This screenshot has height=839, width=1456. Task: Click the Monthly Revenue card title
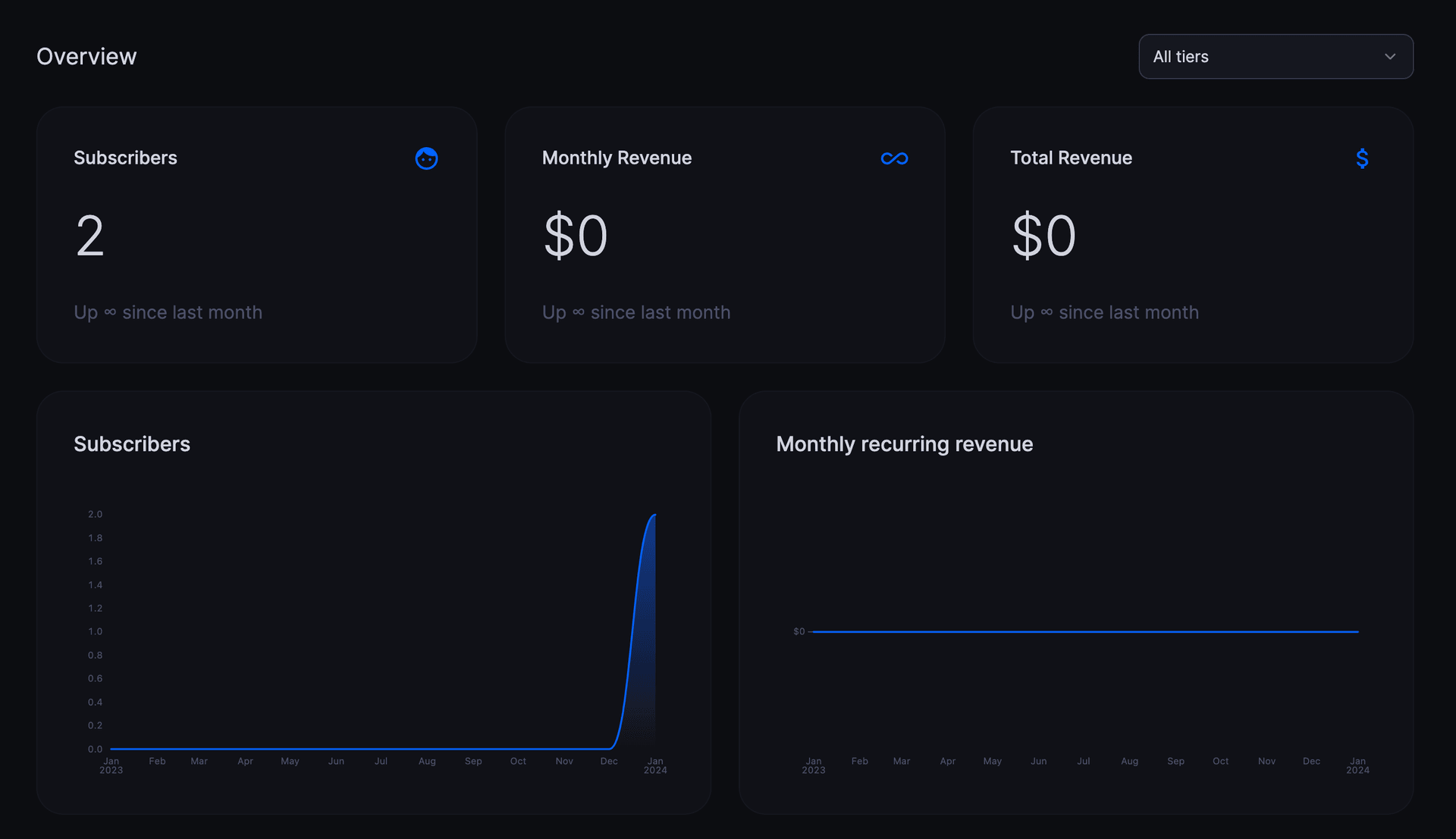click(617, 158)
